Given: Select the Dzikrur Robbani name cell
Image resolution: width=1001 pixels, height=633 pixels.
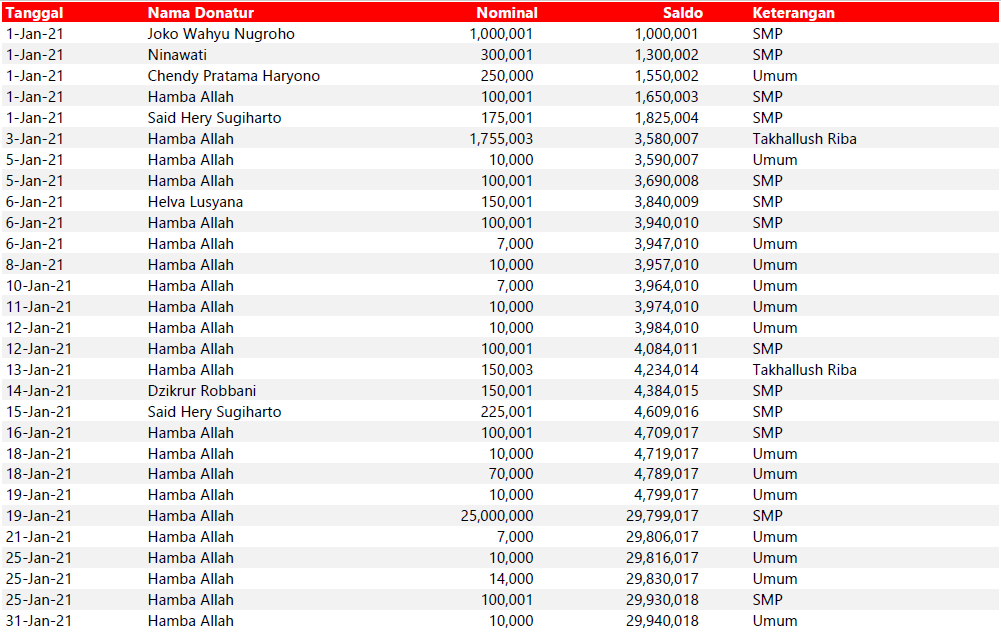Looking at the screenshot, I should pos(201,391).
